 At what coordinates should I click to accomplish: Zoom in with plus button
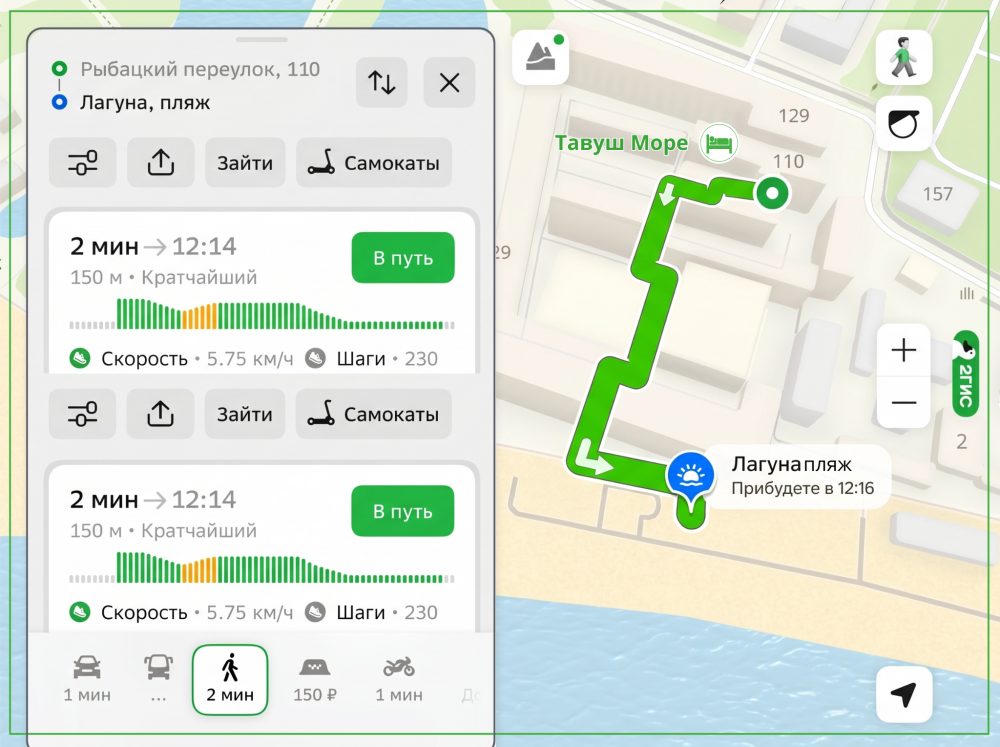coord(904,350)
